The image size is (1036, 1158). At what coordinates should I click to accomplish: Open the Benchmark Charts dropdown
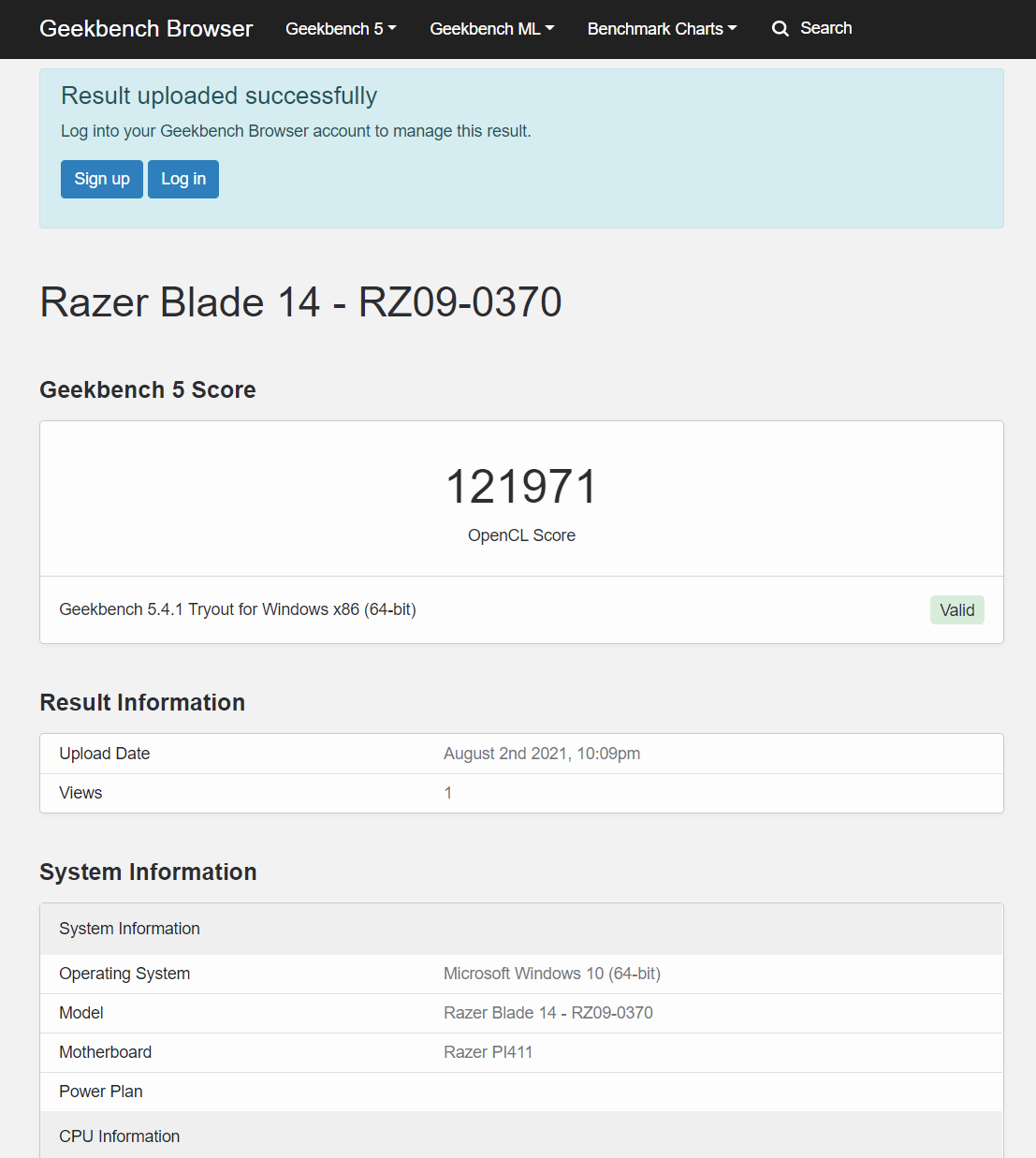[x=662, y=29]
